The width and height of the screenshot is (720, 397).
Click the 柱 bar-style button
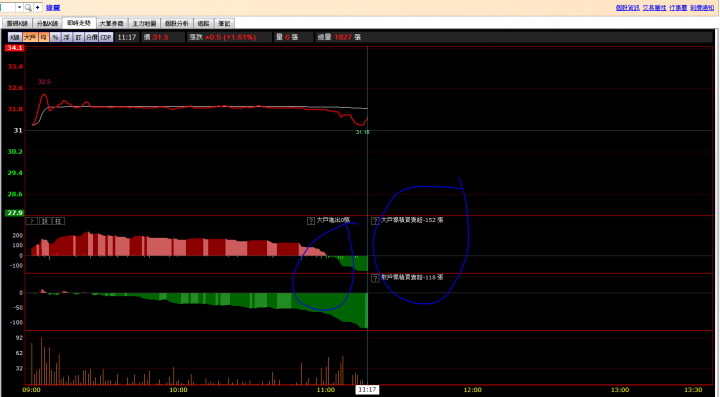point(58,221)
